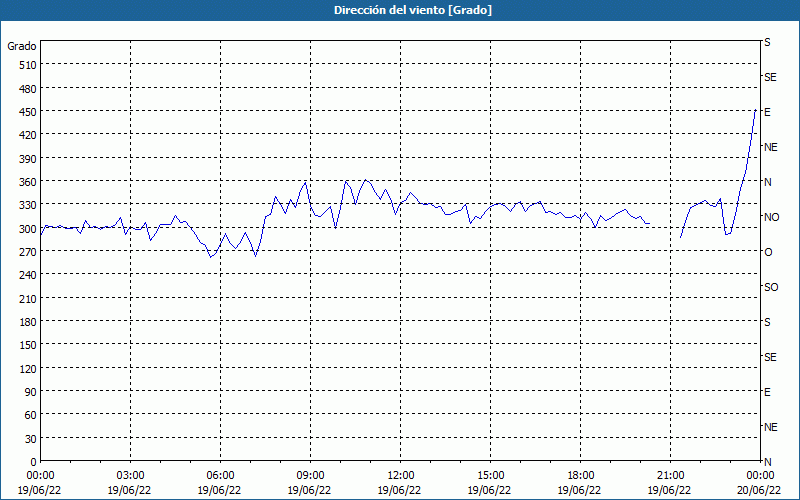Click the 60 degree axis label

31,415
